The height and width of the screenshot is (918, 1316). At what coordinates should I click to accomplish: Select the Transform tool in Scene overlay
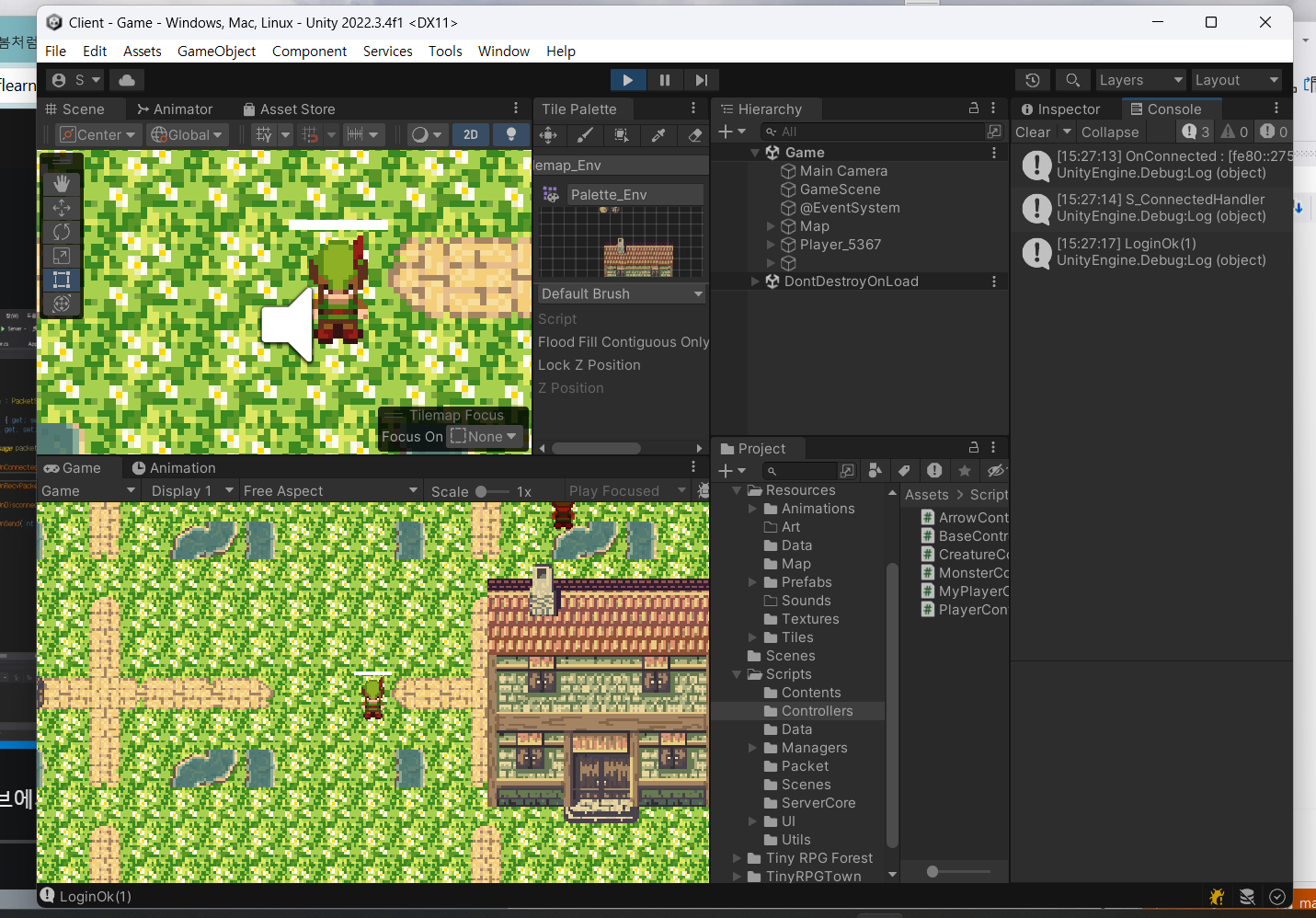coord(62,304)
